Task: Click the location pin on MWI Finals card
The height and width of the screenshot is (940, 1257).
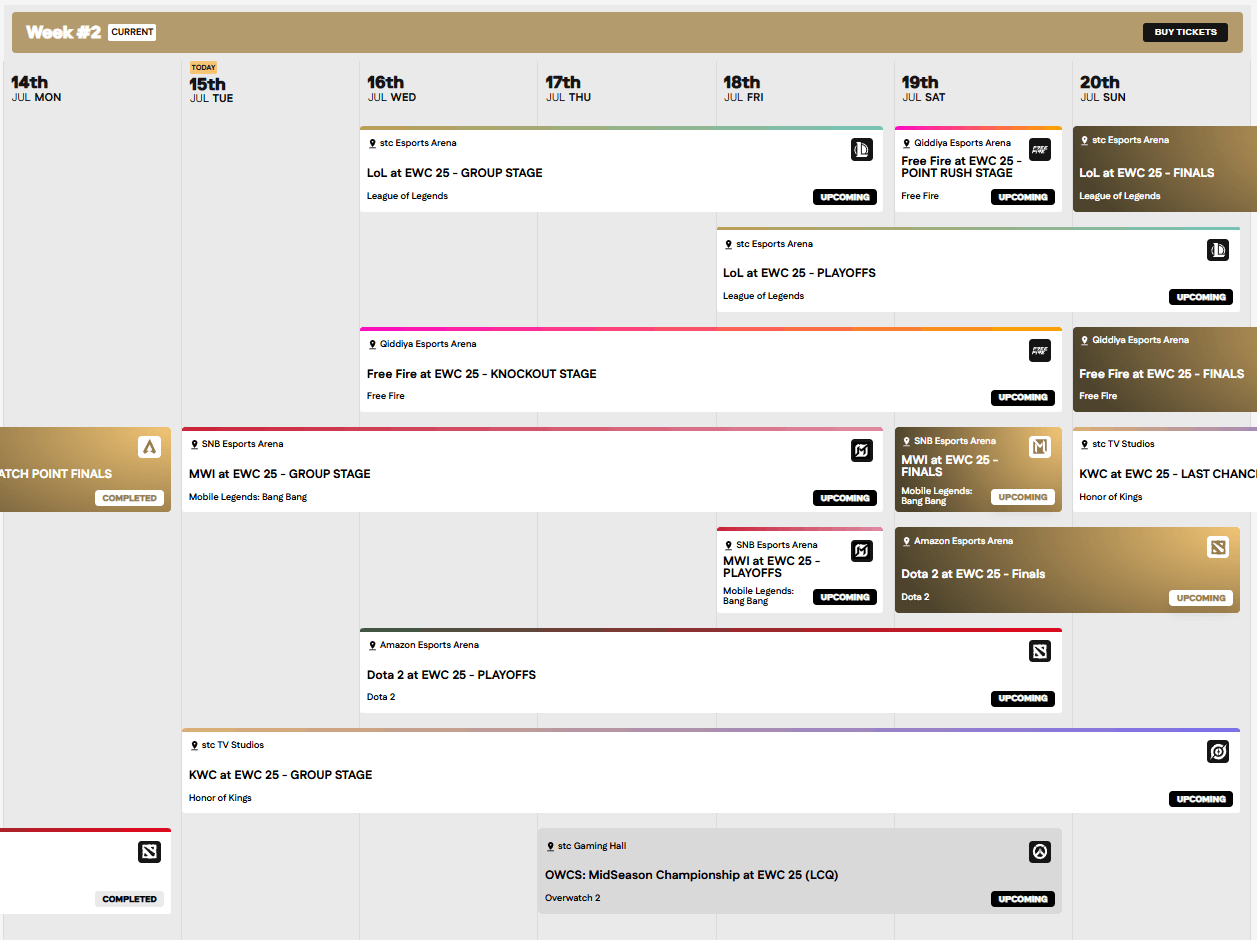Action: 906,441
